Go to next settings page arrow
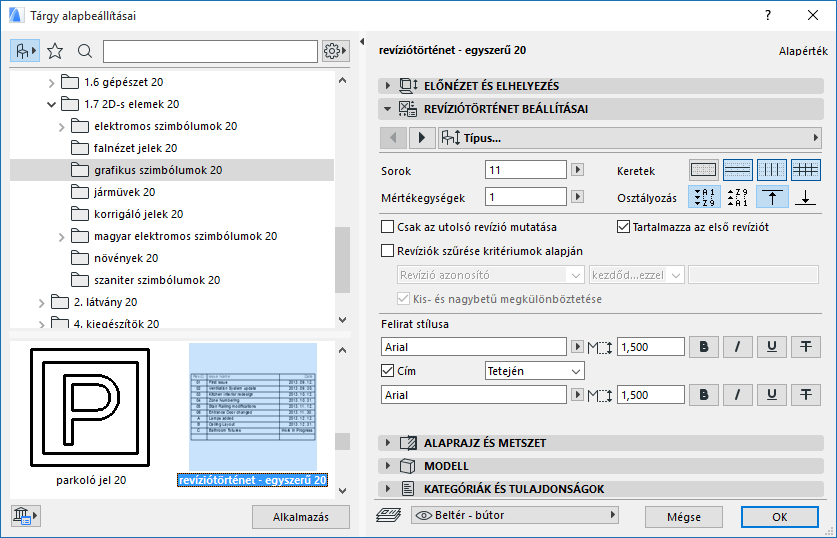837x538 pixels. (x=422, y=138)
